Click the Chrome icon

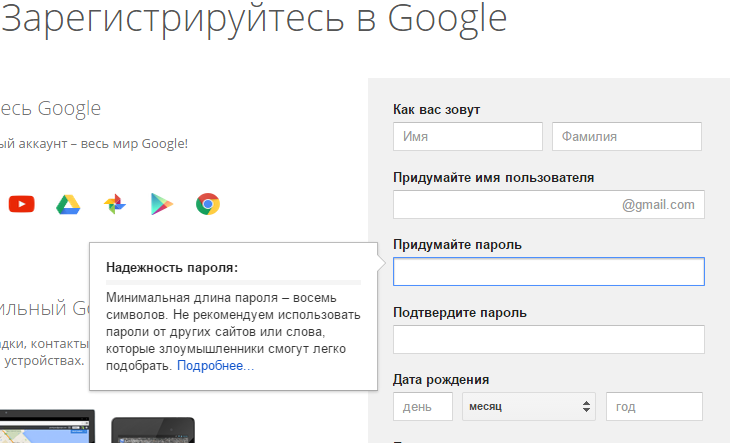point(208,204)
